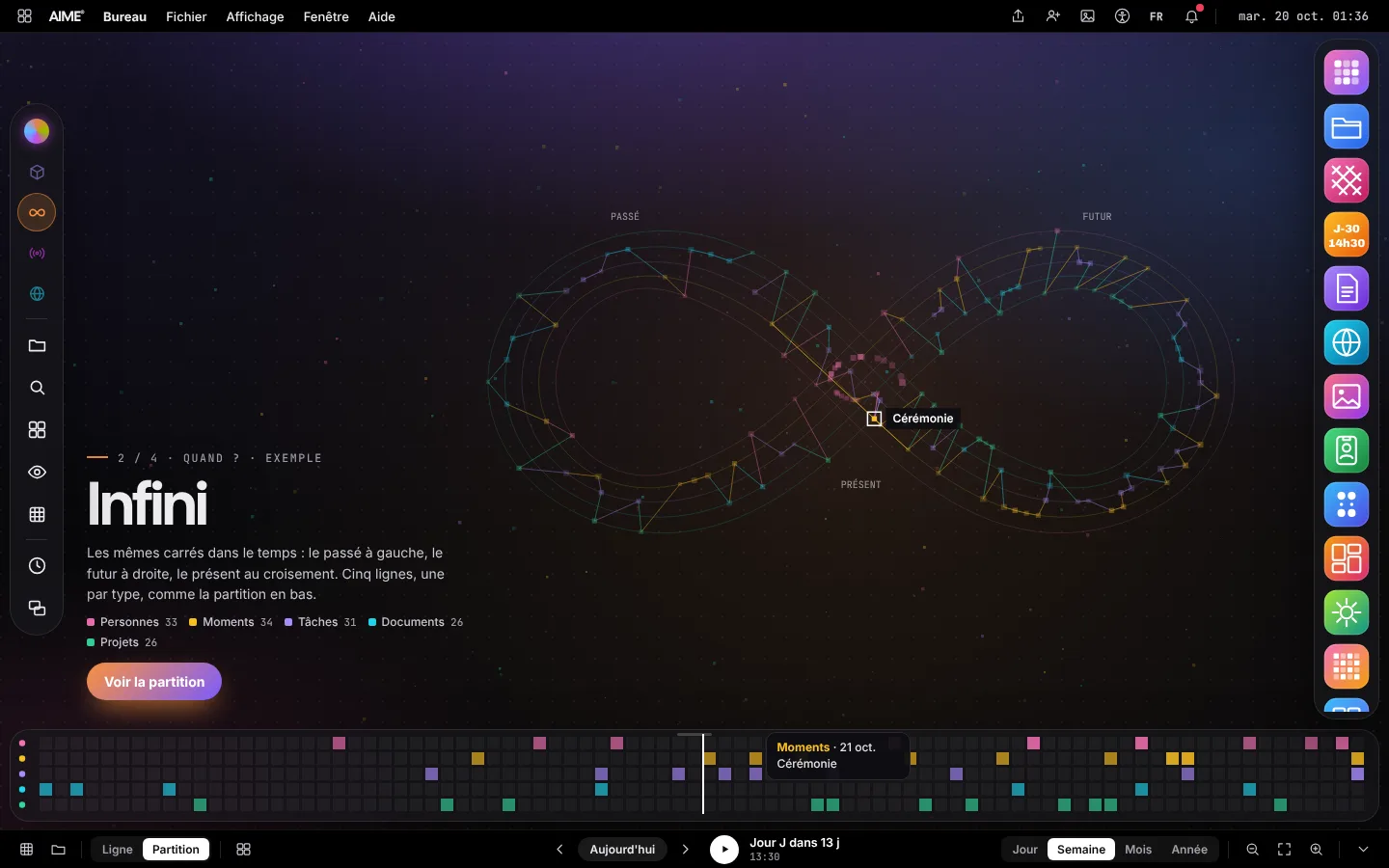
Task: Click the Aujourd'hui button
Action: click(622, 850)
